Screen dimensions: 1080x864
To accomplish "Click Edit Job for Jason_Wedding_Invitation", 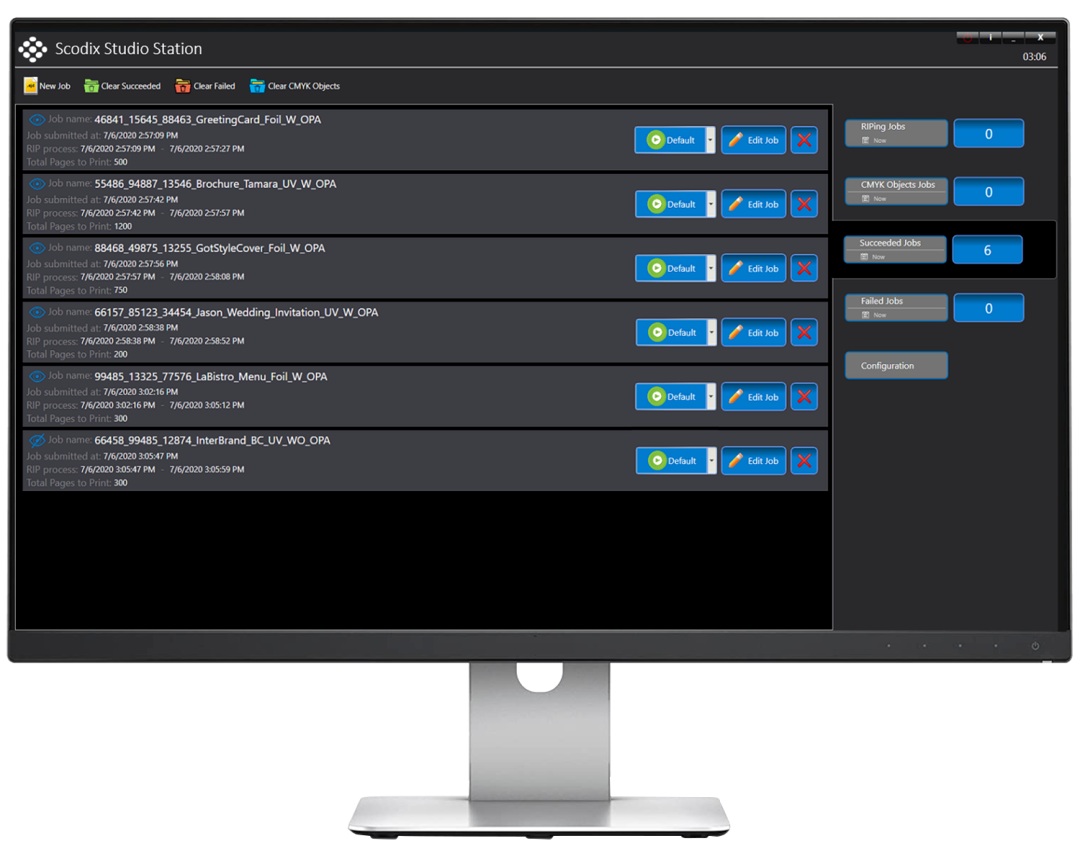I will click(753, 333).
